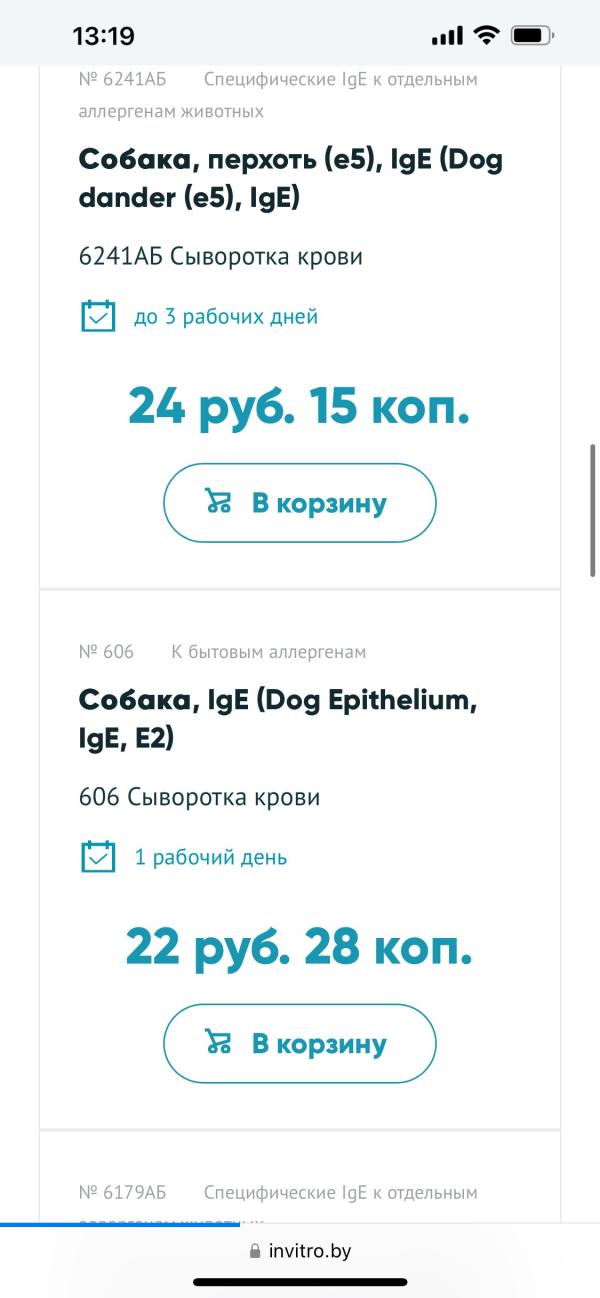600x1298 pixels.
Task: Tap the invitro.by address bar
Action: coord(300,1251)
